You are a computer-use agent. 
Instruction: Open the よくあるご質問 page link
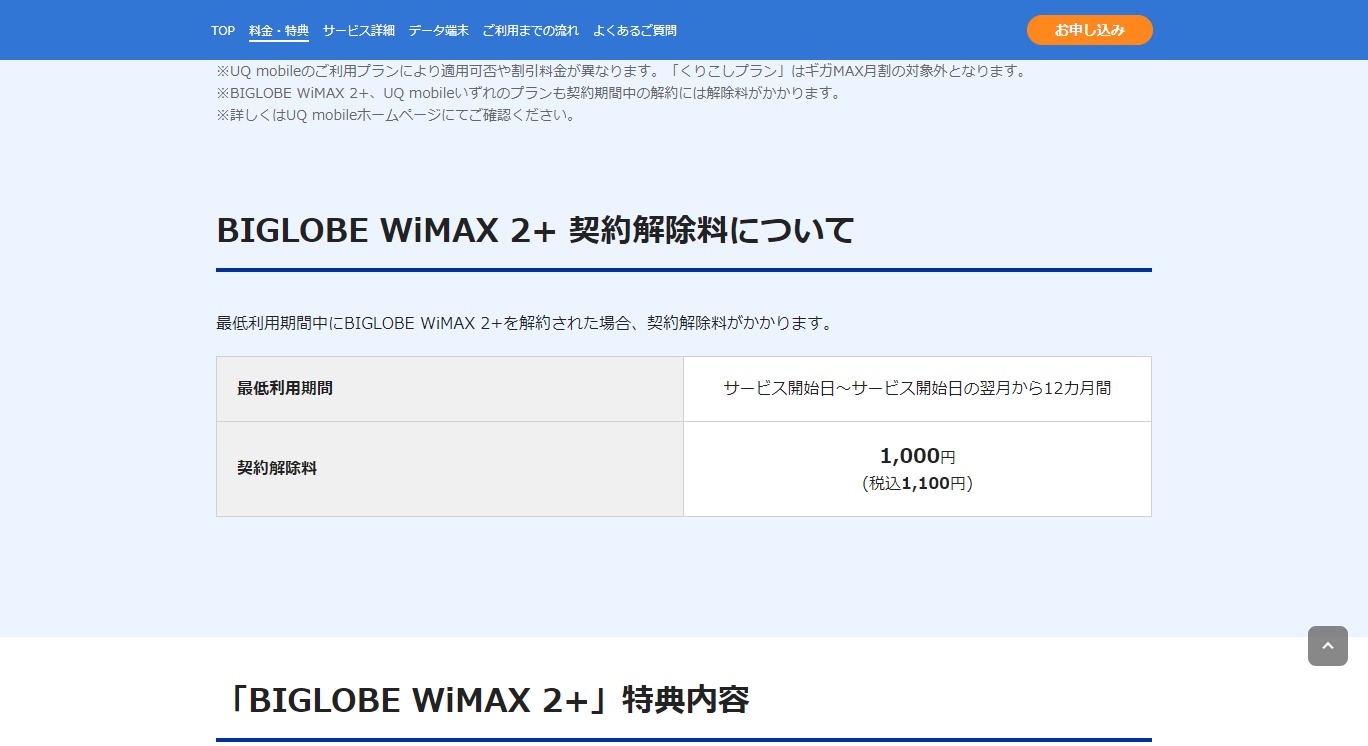634,31
